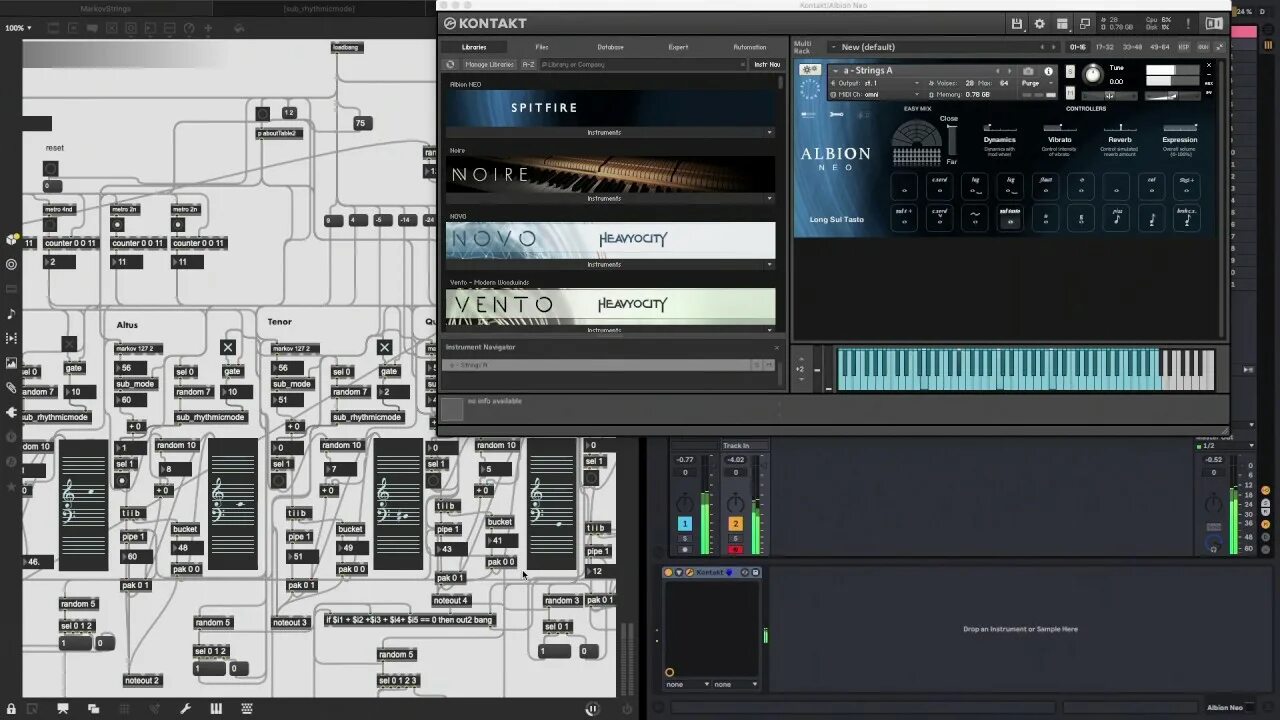Click the SPITFIRE Albion NEO library banner

610,108
